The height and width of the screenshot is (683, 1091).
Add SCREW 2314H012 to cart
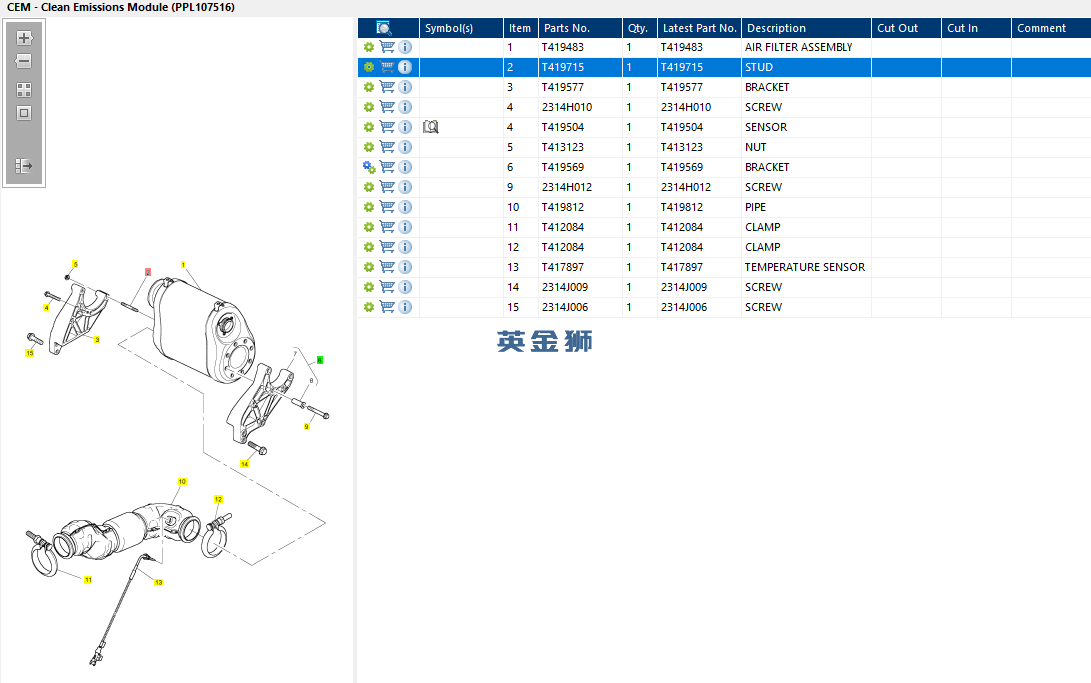click(x=388, y=187)
